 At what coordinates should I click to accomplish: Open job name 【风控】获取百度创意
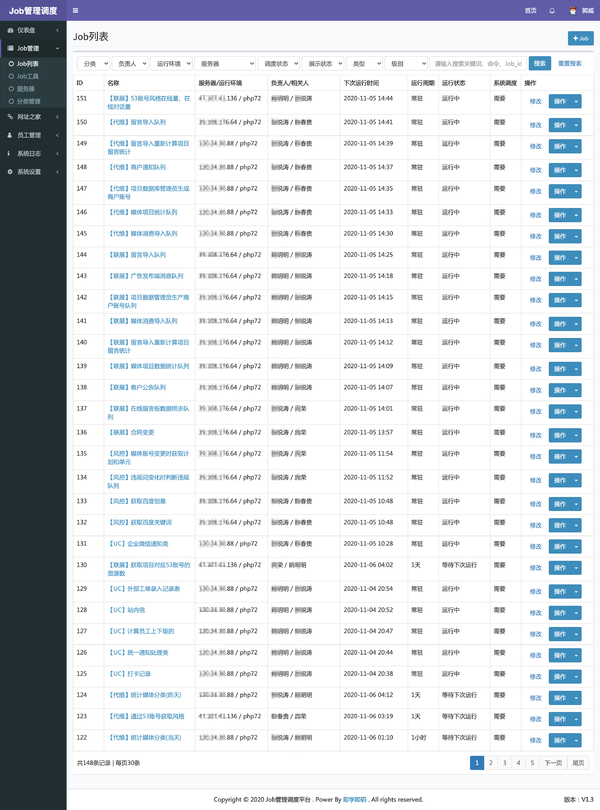tap(137, 501)
